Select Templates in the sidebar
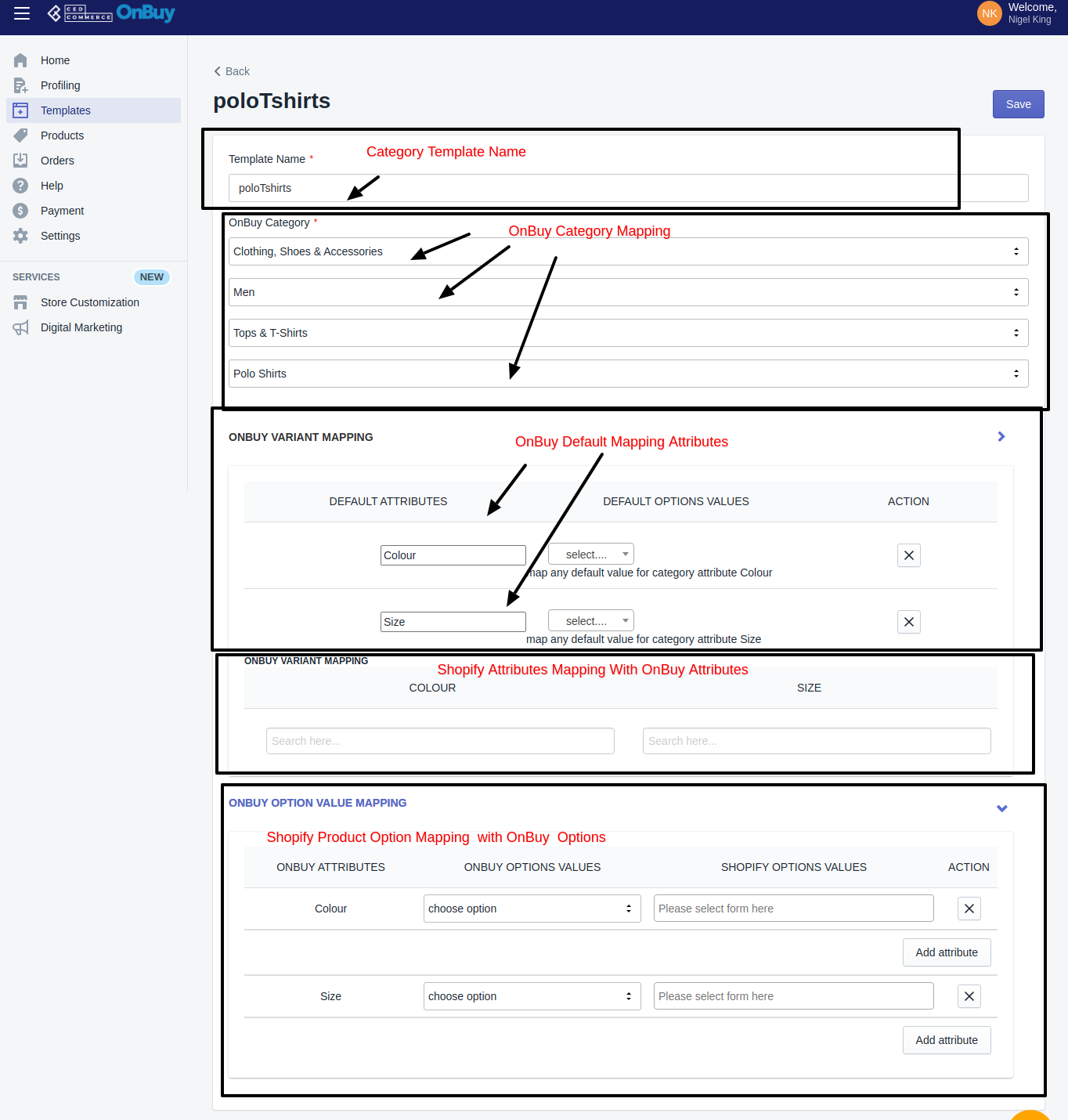 [93, 110]
